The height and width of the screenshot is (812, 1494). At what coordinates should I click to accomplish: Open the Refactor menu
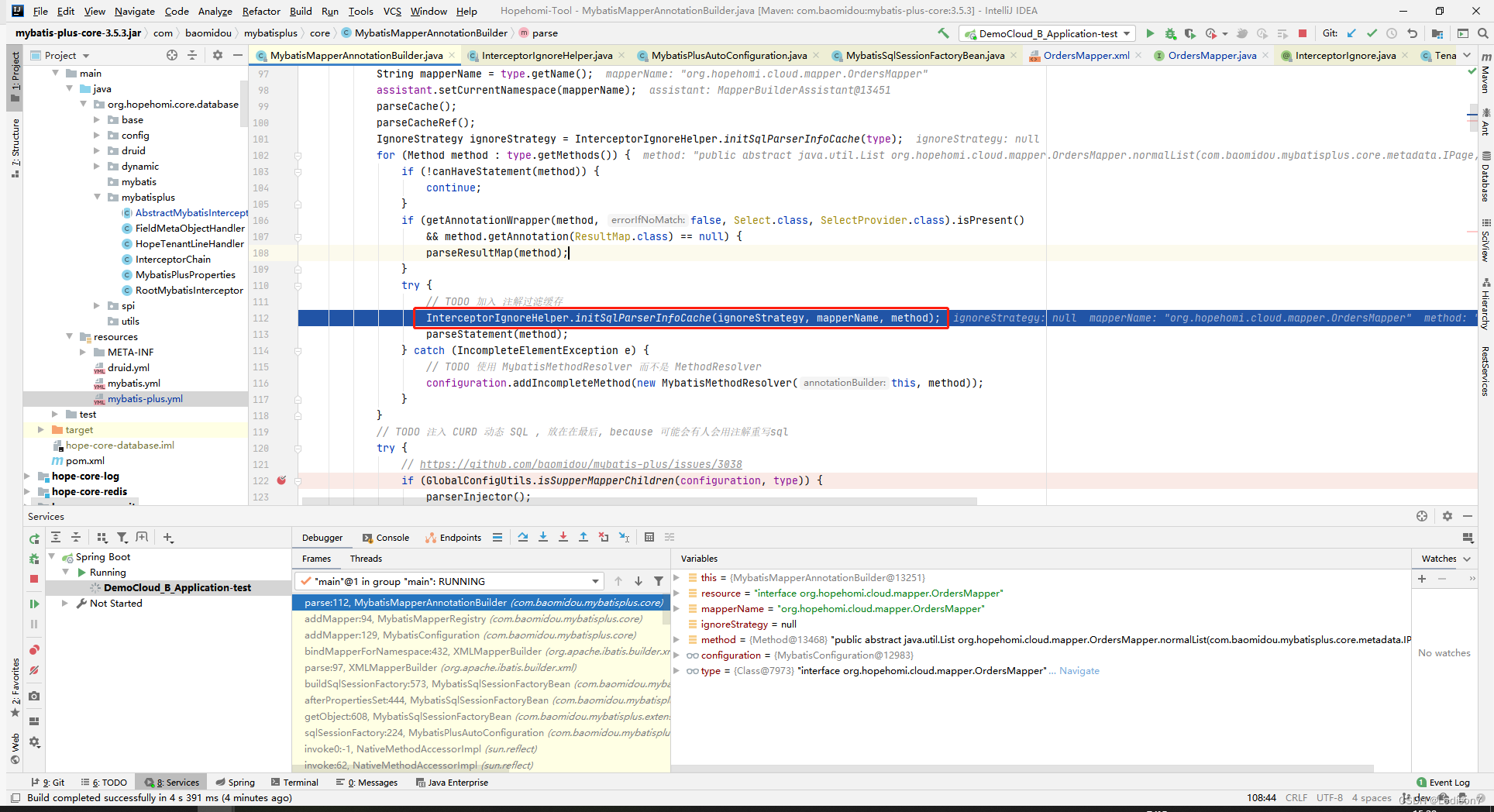coord(261,11)
